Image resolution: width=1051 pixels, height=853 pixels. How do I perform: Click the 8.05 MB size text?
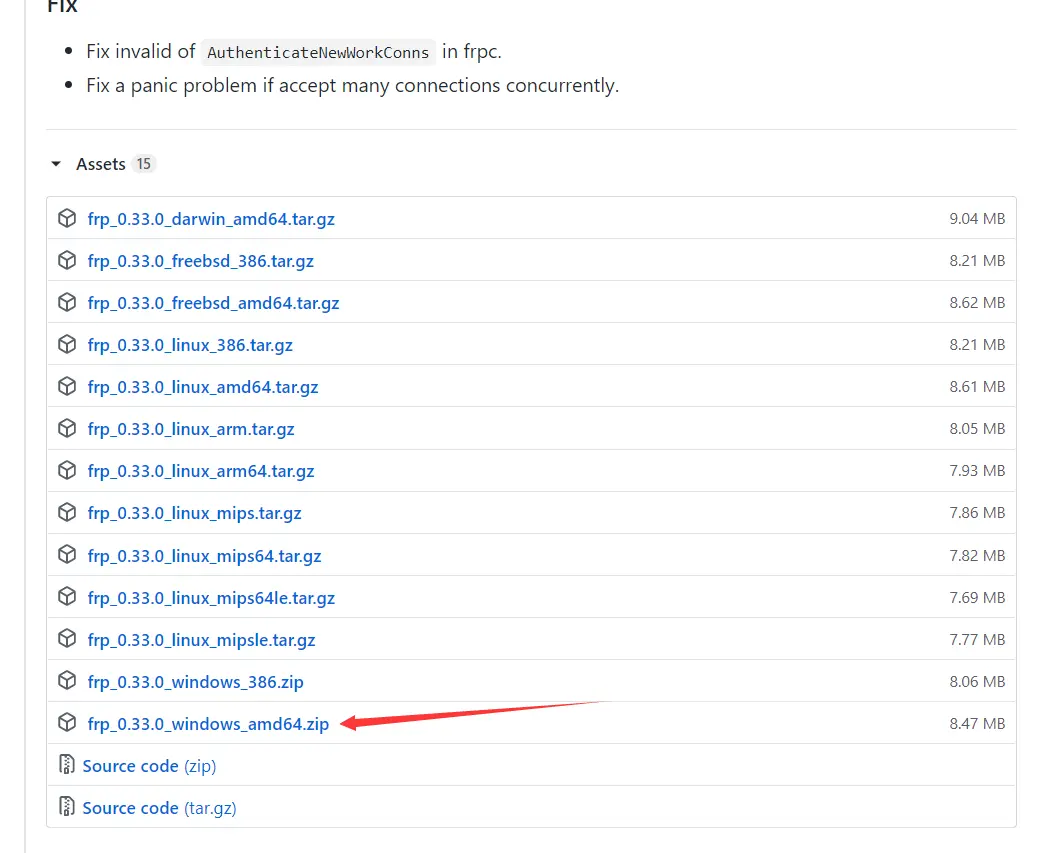point(977,429)
